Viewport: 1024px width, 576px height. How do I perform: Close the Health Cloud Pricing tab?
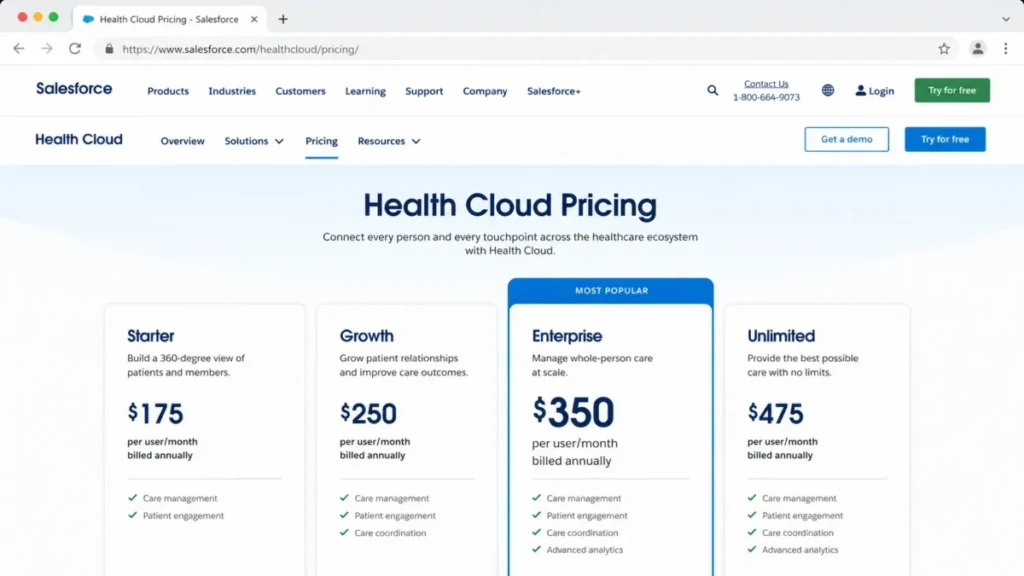pyautogui.click(x=254, y=19)
